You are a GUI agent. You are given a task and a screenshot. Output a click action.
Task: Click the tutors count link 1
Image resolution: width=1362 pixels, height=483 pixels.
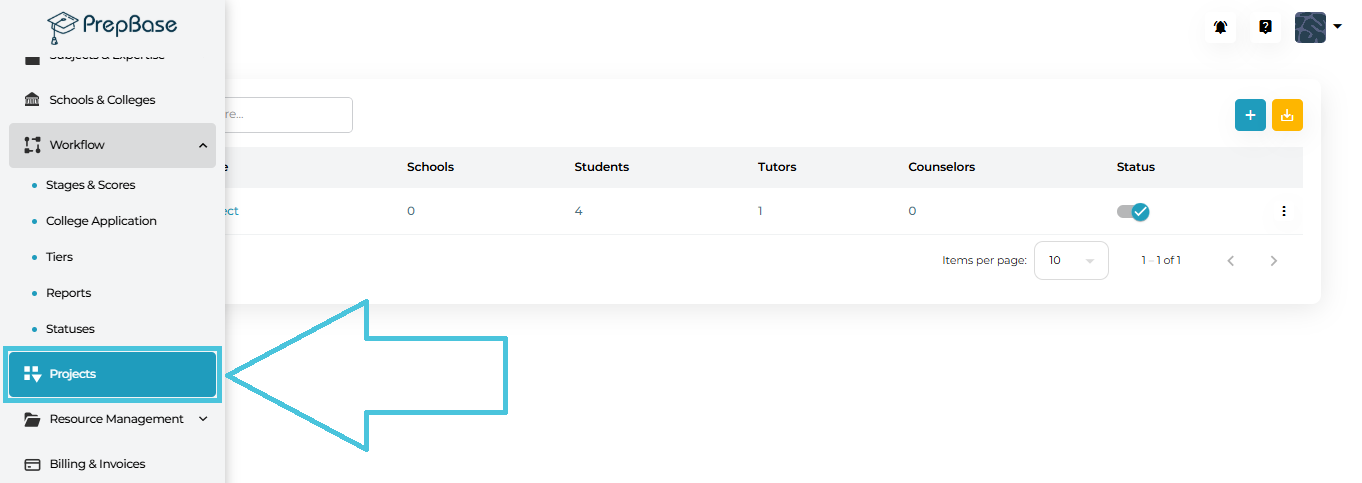click(x=760, y=211)
